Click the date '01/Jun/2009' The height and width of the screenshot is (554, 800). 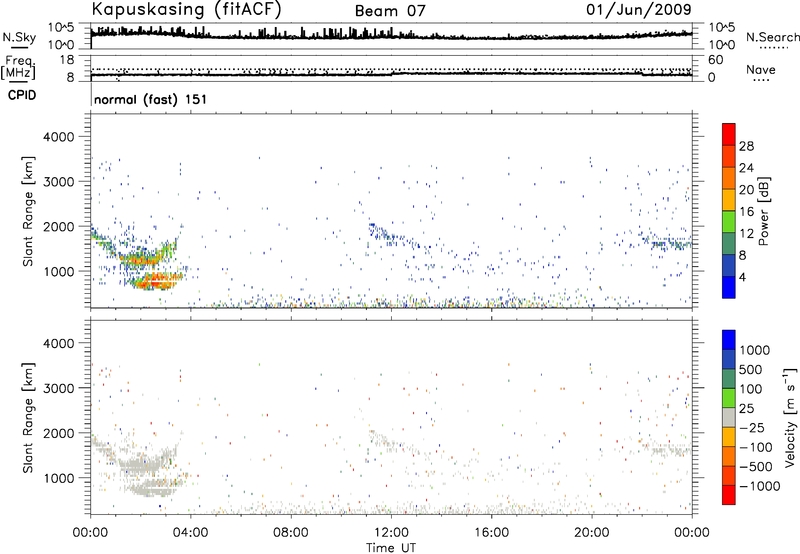coord(639,9)
